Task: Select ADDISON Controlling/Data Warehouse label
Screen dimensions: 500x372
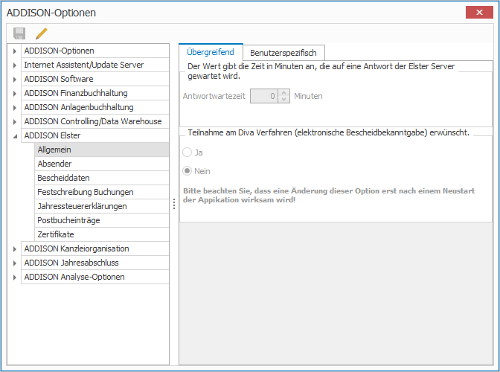Action: click(x=93, y=121)
